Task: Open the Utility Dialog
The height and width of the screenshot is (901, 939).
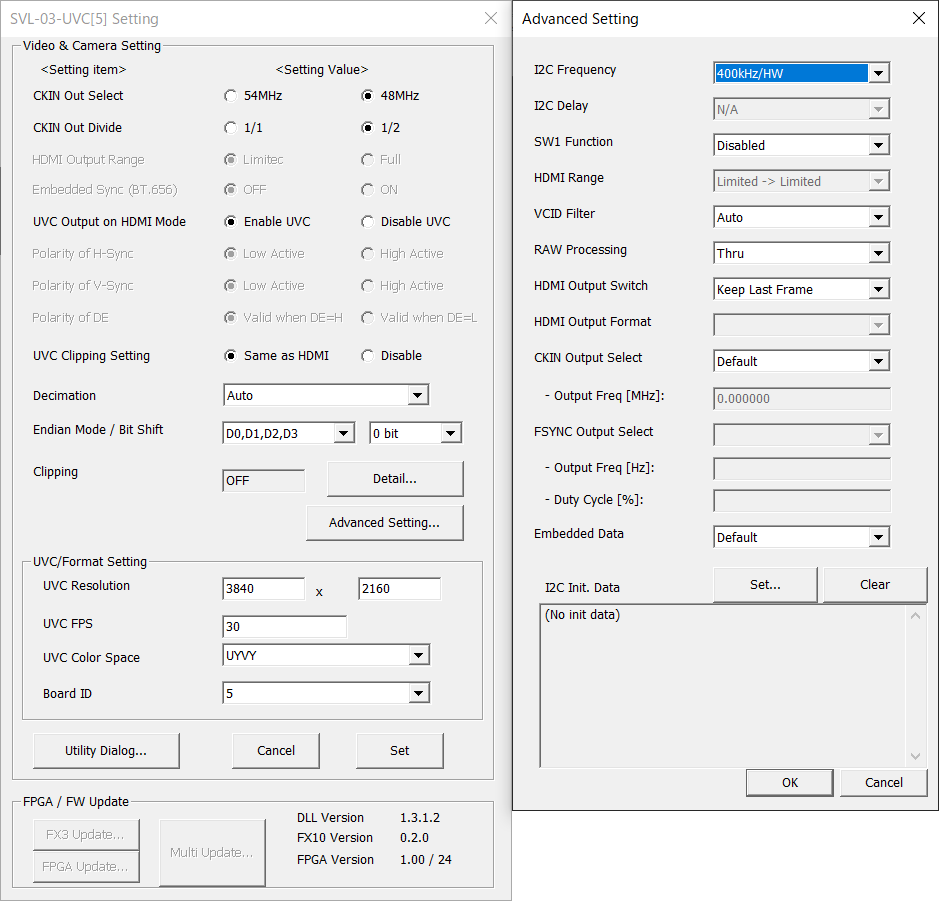Action: coord(106,751)
